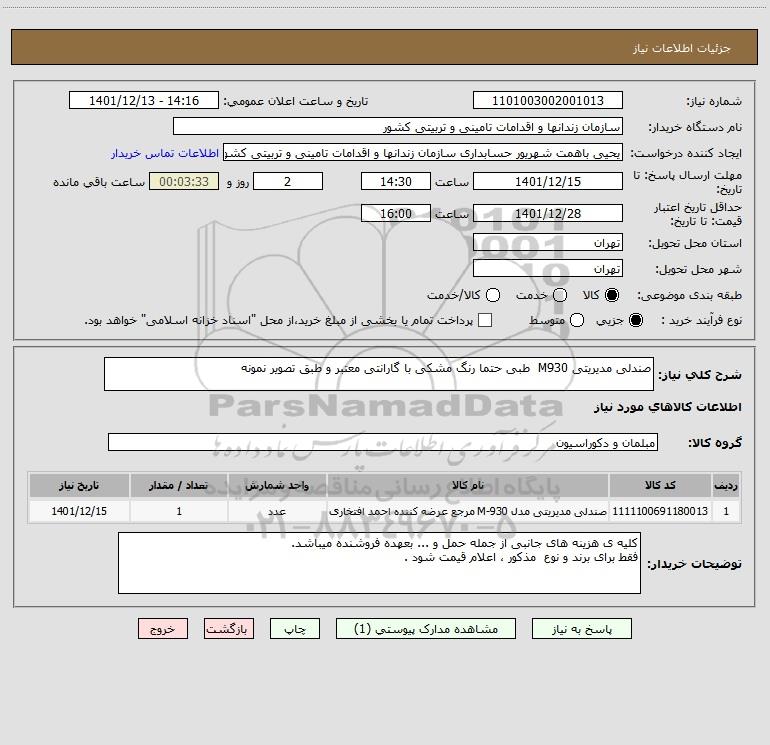
Task: Open the اطلاعات تماس خریدار link
Action: pyautogui.click(x=165, y=153)
